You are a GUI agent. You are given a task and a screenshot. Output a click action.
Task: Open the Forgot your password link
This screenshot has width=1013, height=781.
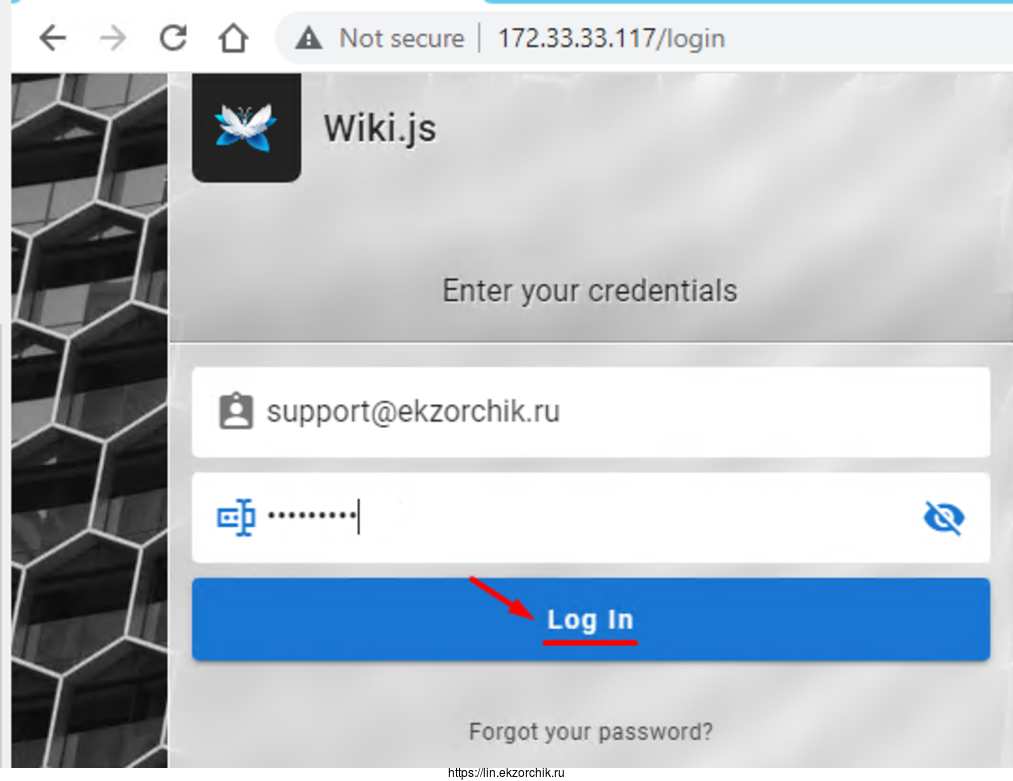tap(591, 732)
